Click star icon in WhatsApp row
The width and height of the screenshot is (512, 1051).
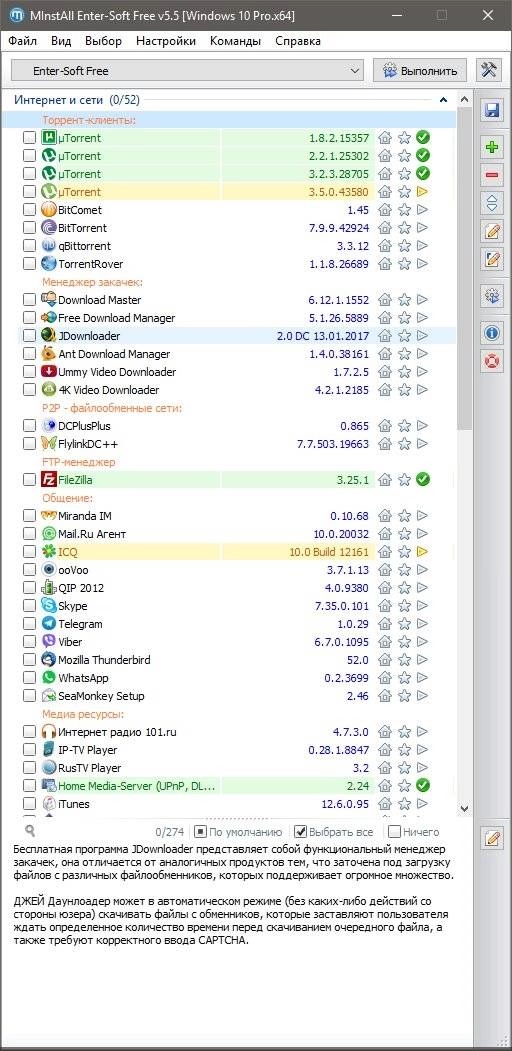pyautogui.click(x=404, y=678)
